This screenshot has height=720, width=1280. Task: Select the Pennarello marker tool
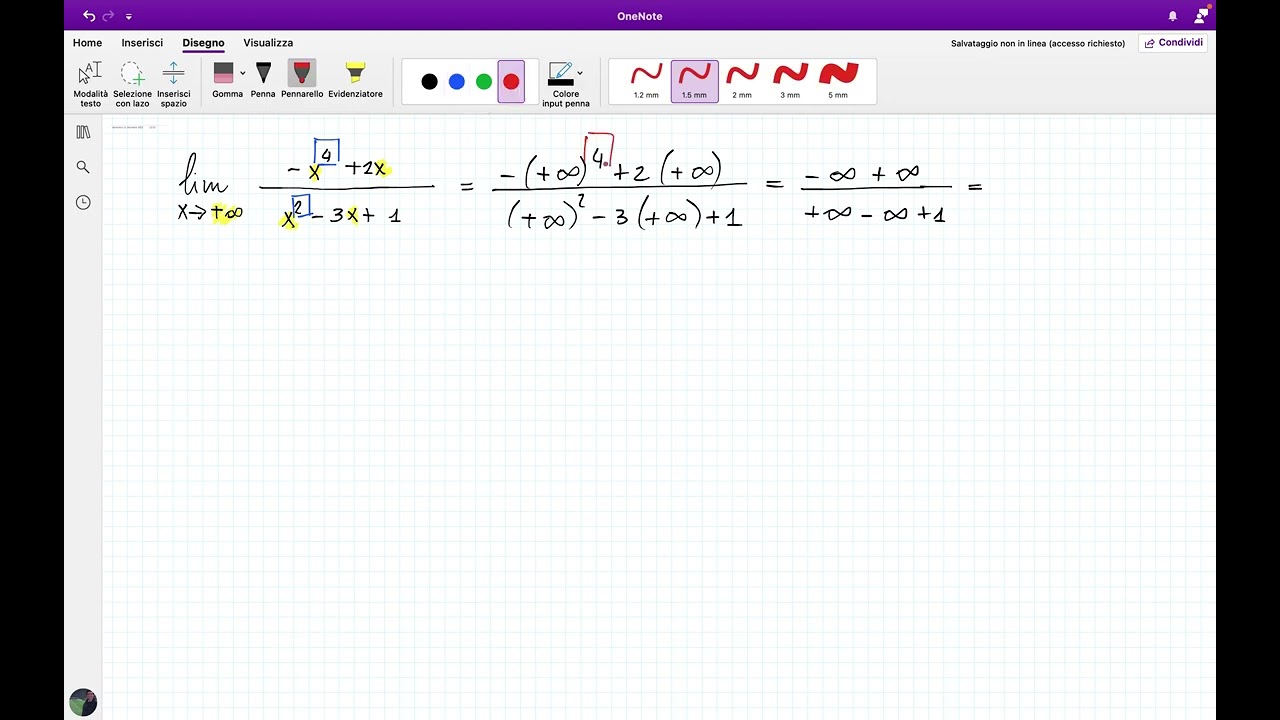[x=302, y=80]
